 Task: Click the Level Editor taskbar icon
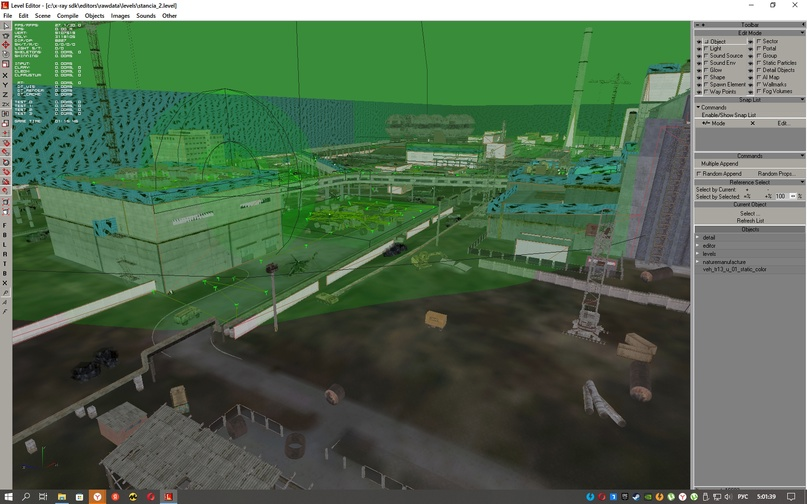tap(168, 497)
